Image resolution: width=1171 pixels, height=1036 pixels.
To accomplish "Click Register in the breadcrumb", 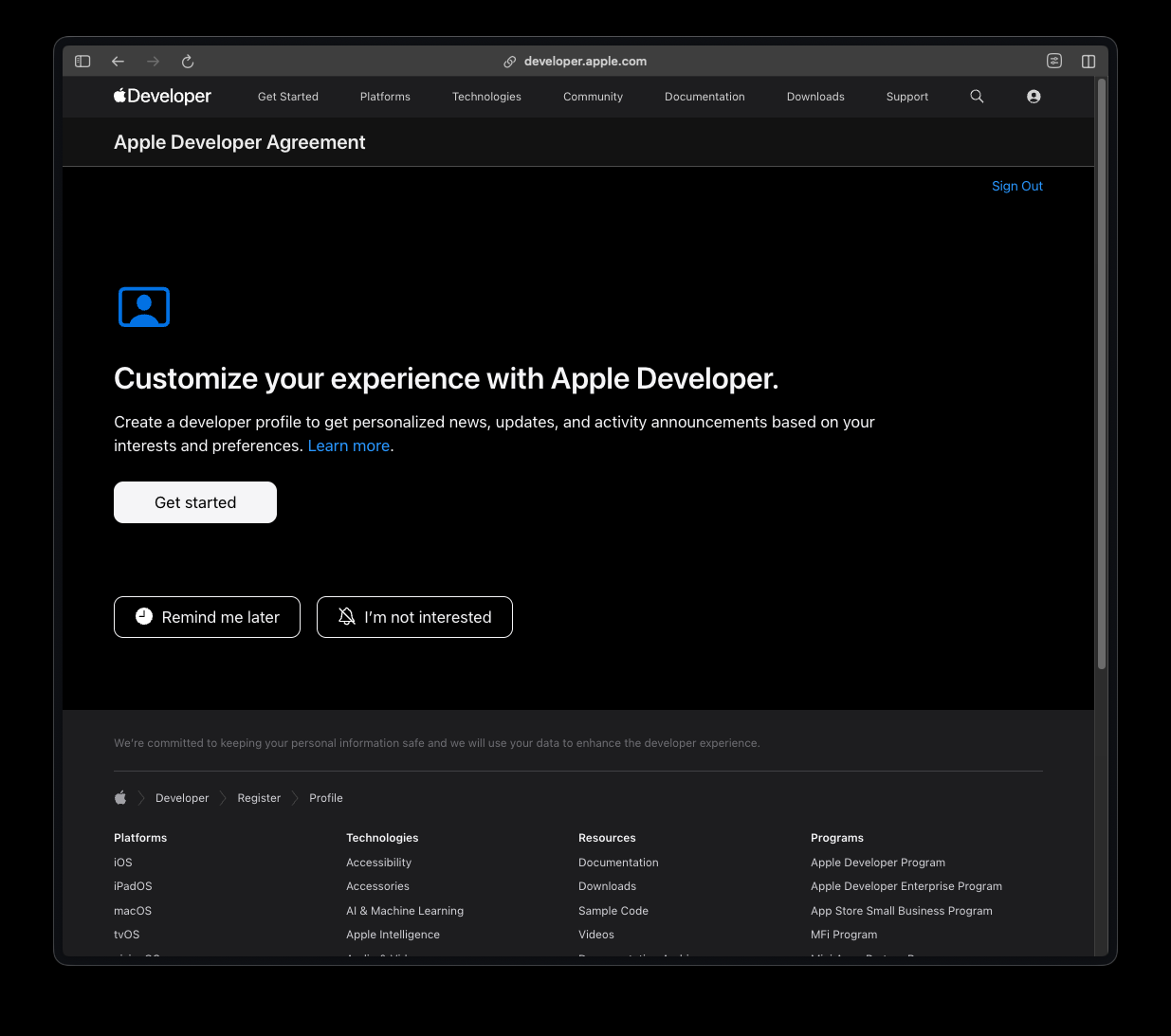I will pyautogui.click(x=259, y=798).
